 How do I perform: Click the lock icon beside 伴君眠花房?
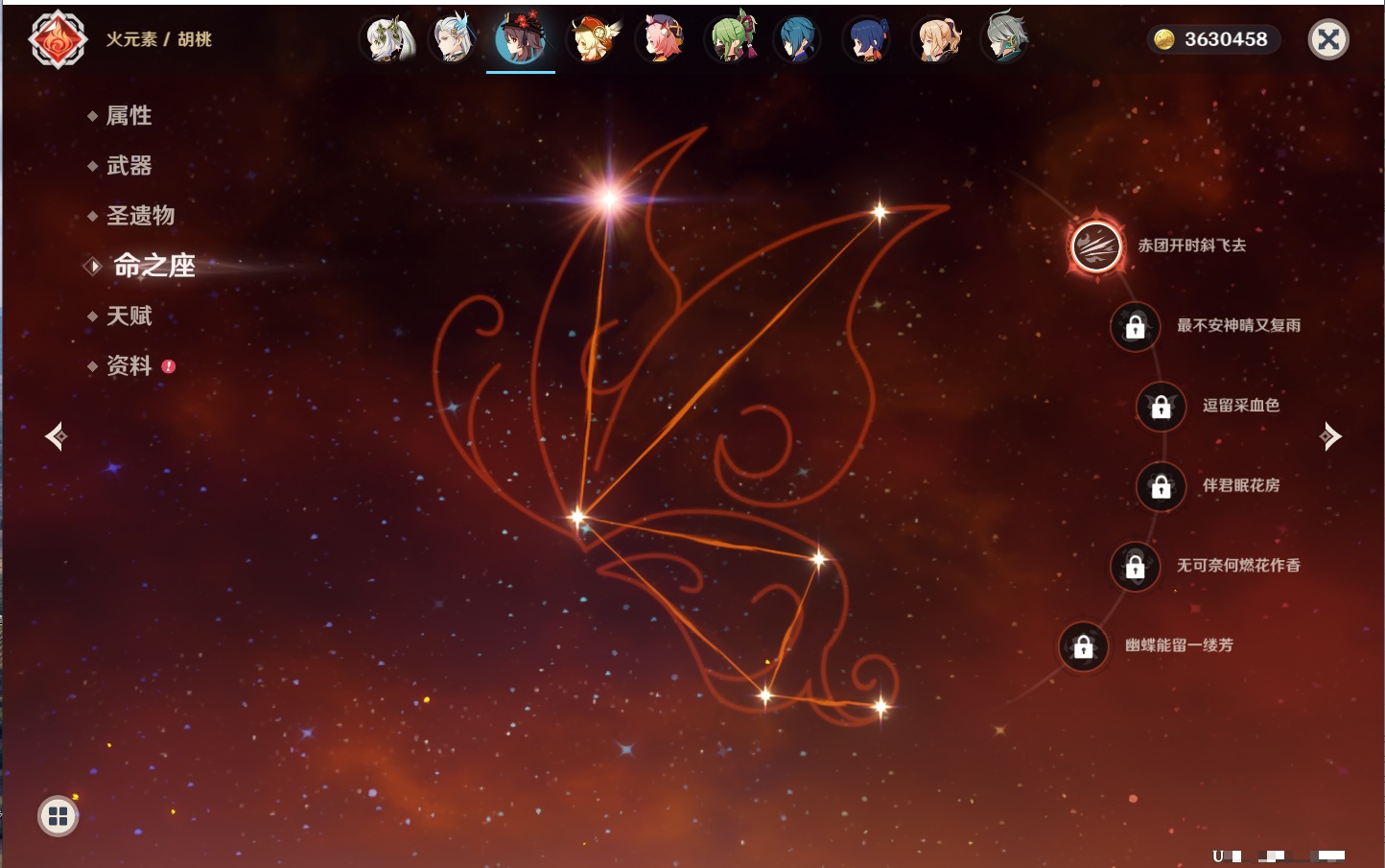point(1162,486)
